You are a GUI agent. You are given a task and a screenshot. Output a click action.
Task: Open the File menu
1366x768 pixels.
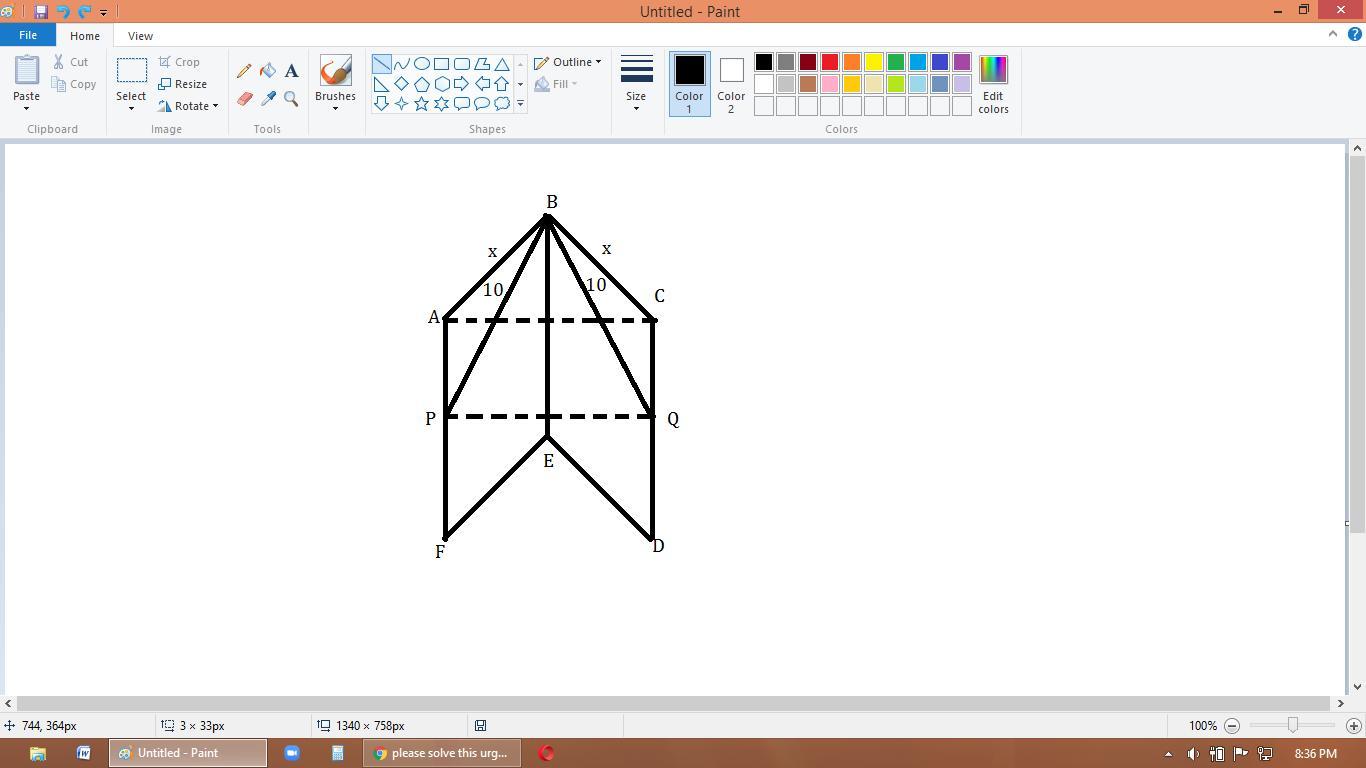pyautogui.click(x=28, y=35)
